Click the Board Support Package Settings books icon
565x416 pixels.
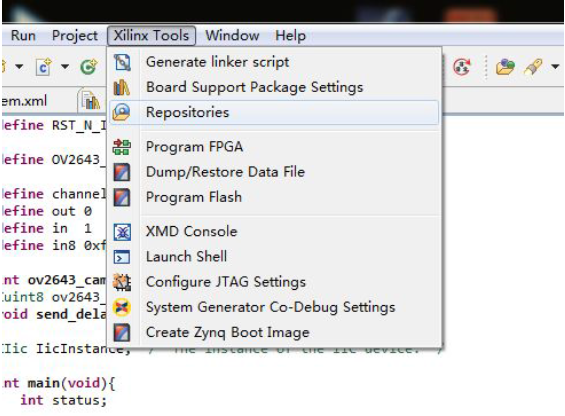point(122,87)
